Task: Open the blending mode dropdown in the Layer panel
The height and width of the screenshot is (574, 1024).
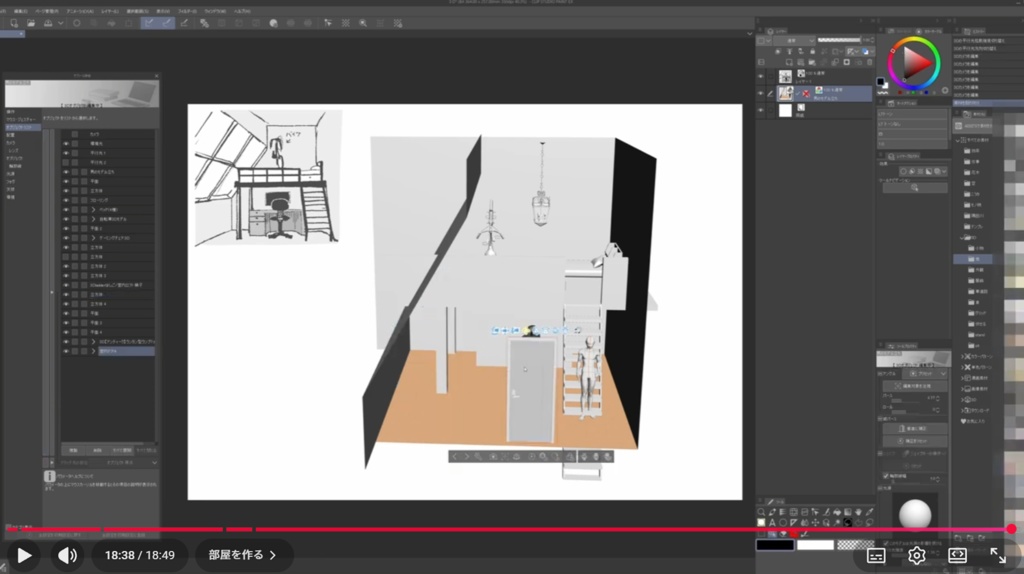Action: click(x=795, y=40)
